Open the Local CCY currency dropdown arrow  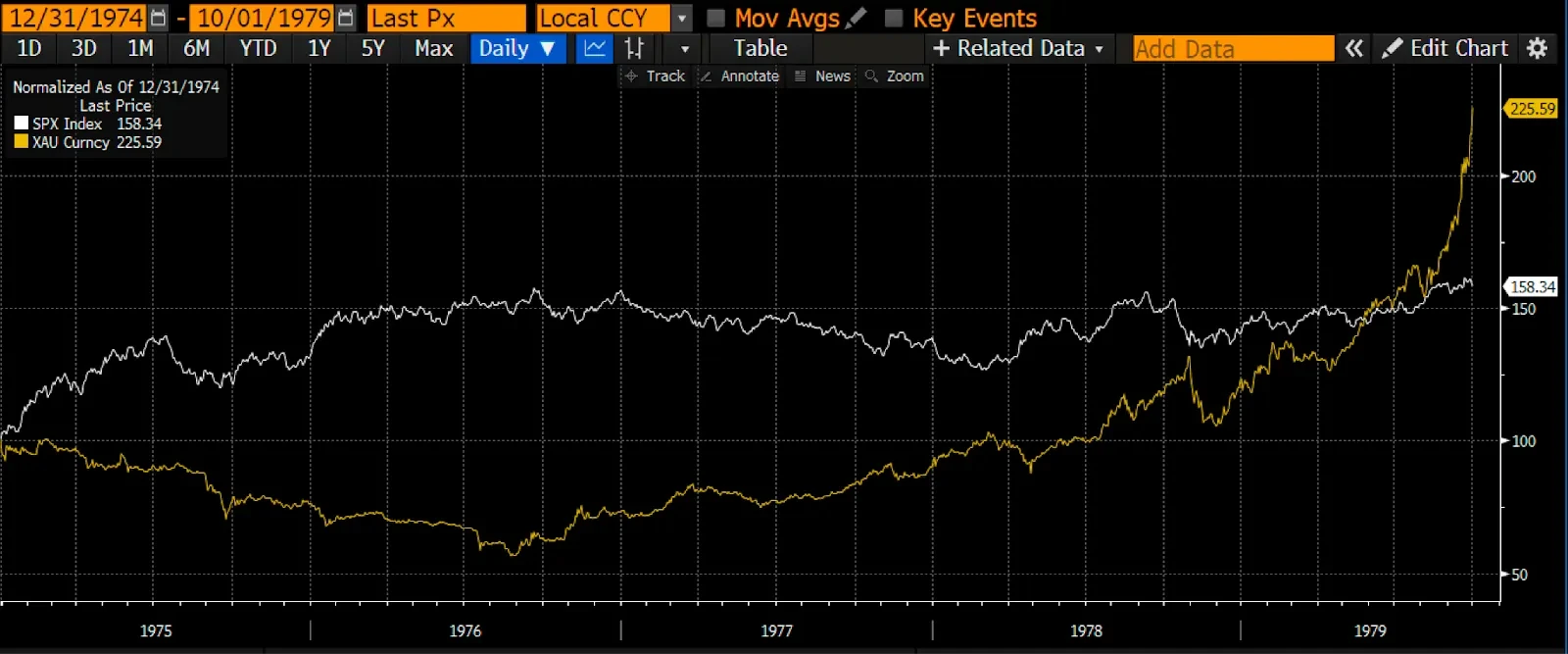(x=682, y=19)
